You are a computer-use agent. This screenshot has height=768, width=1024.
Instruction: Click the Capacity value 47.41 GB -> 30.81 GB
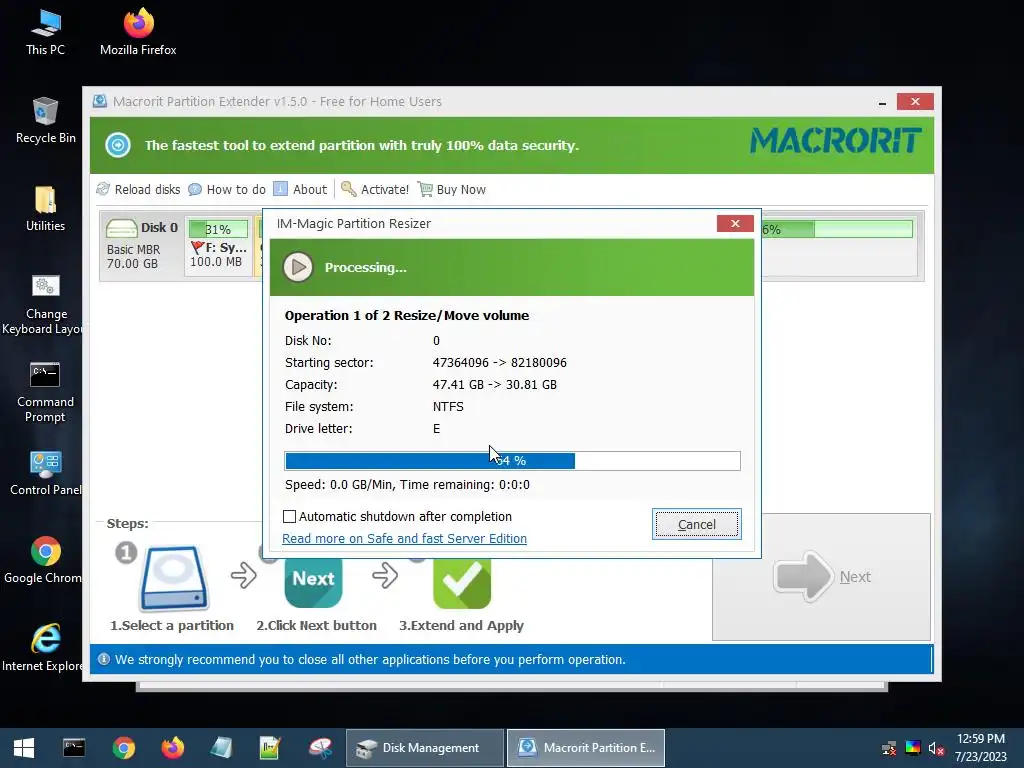coord(494,385)
